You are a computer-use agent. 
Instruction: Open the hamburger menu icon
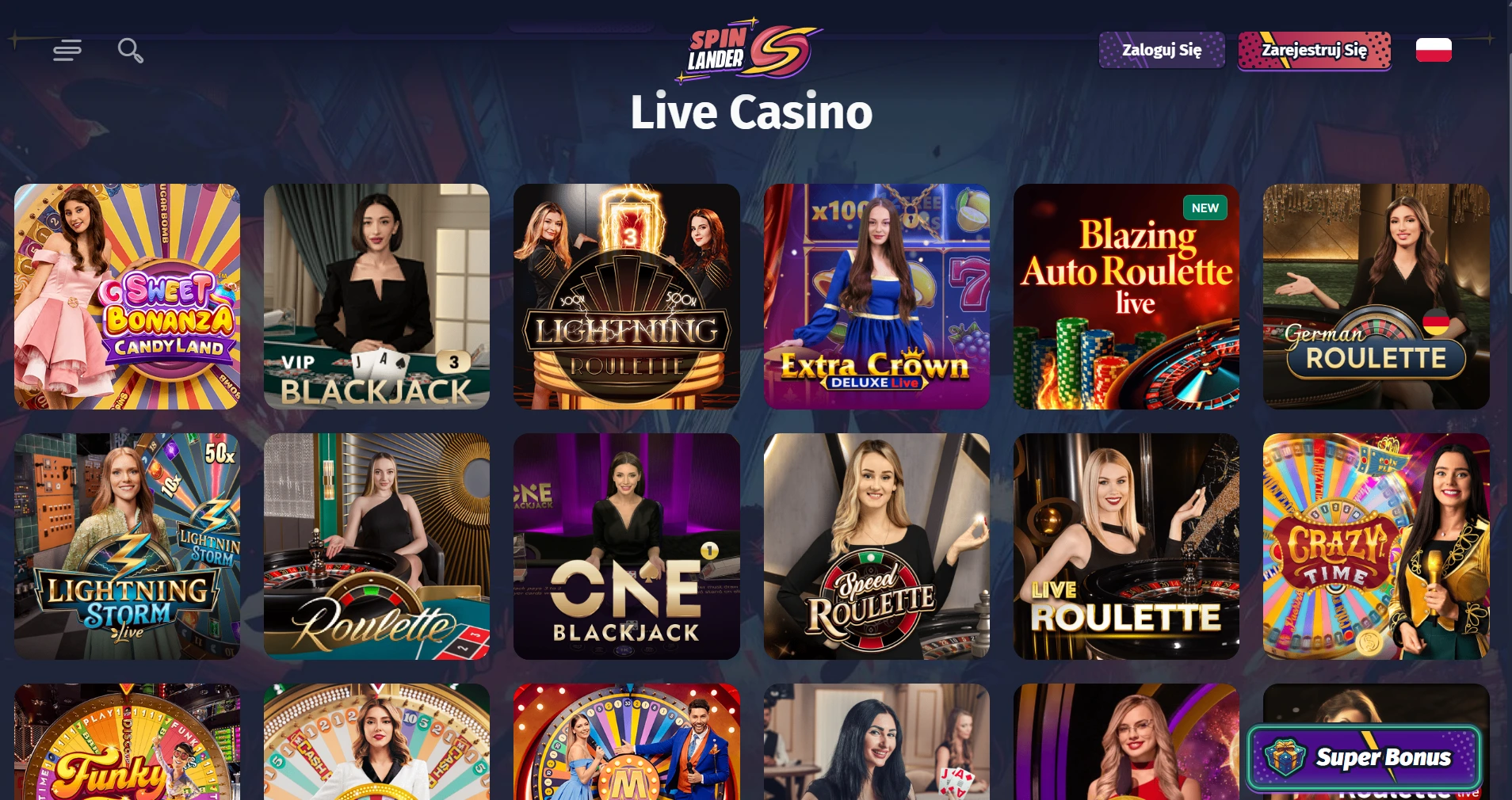[x=67, y=51]
